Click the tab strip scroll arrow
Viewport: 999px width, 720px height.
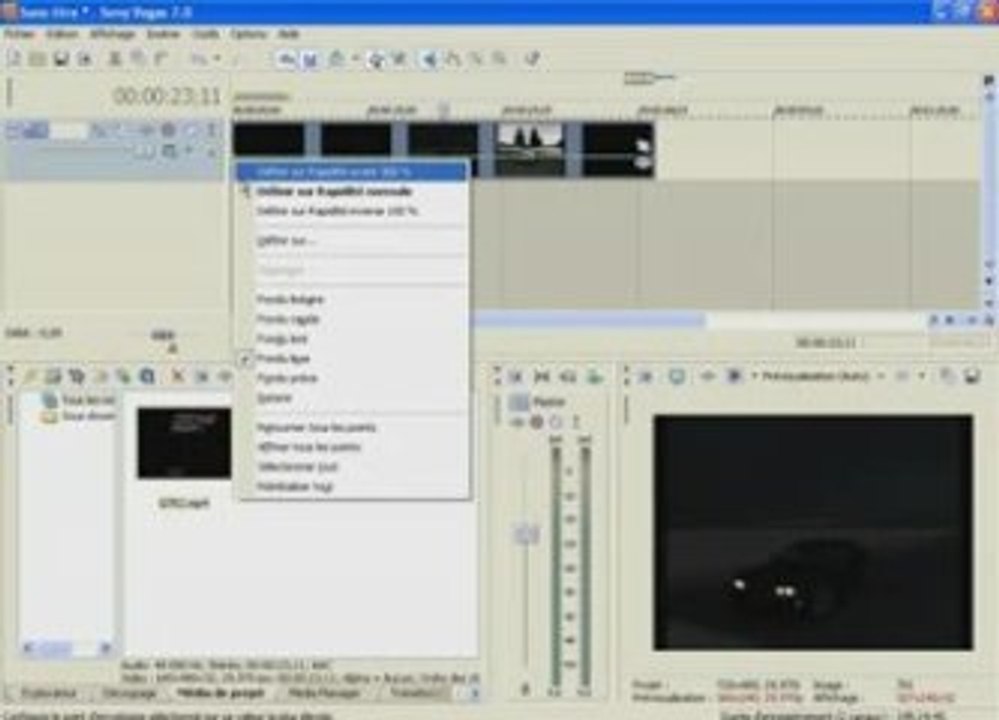(474, 693)
